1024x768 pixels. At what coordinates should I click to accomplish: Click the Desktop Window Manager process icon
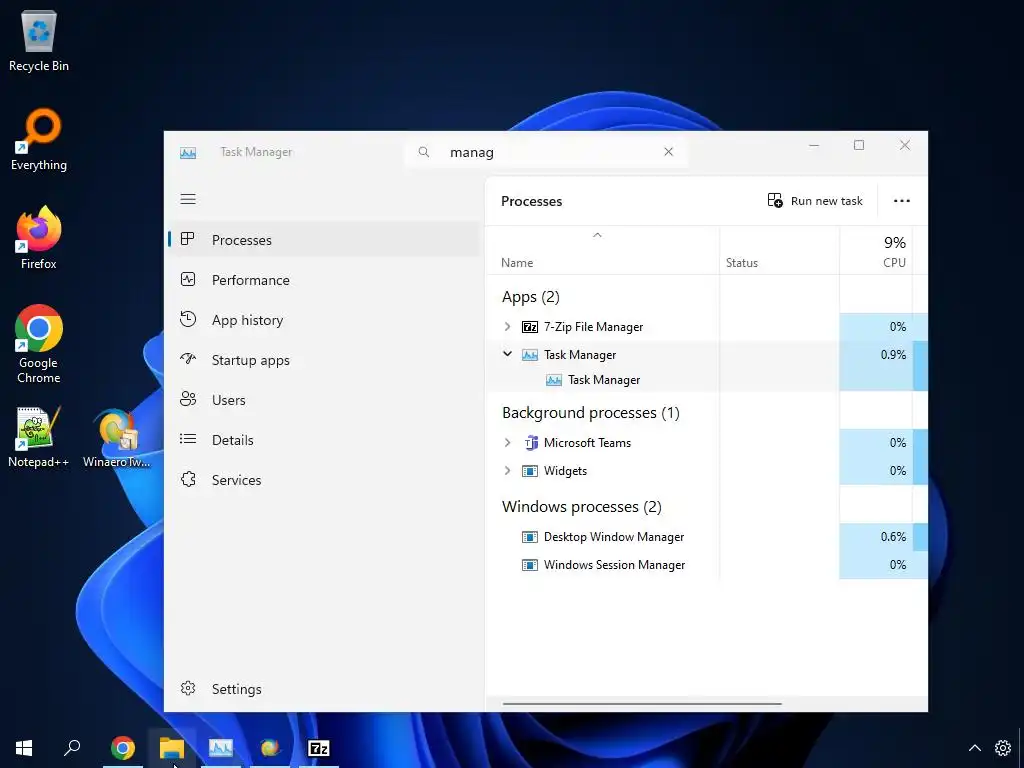(x=530, y=537)
